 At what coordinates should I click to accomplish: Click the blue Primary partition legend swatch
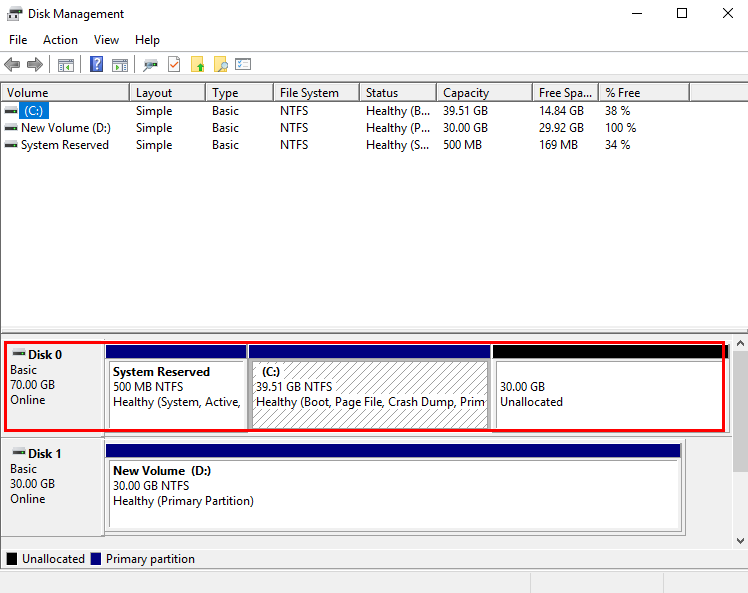pos(96,559)
